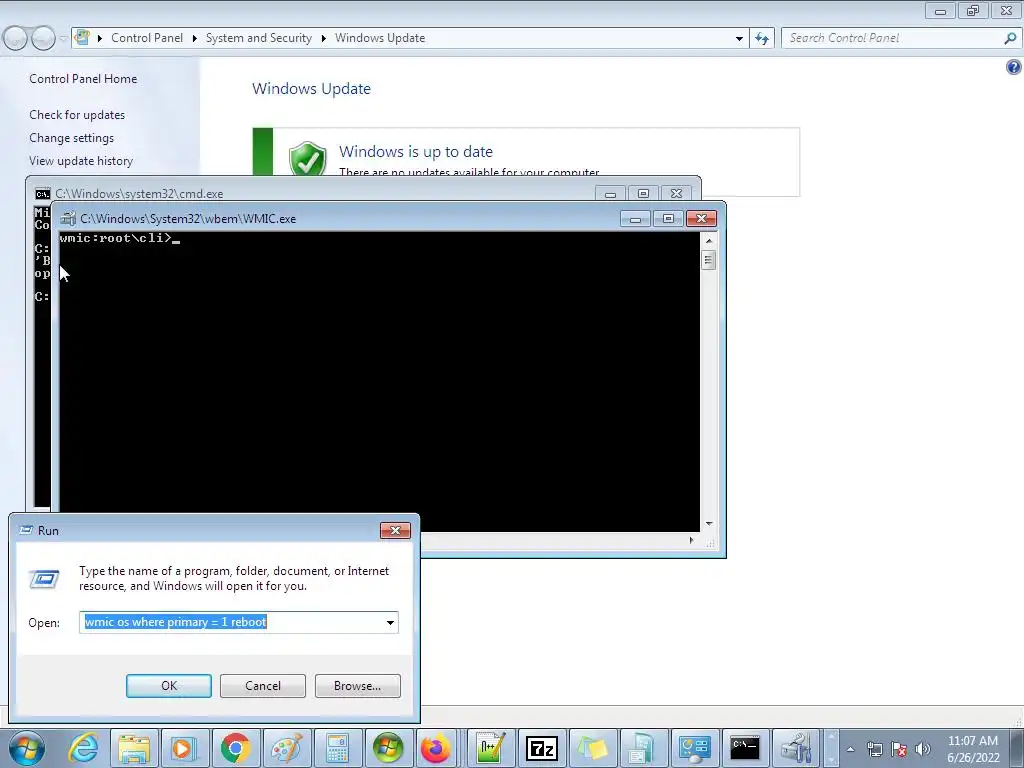Open the Action Center flag icon
Screen dimensions: 1024x768
[899, 749]
